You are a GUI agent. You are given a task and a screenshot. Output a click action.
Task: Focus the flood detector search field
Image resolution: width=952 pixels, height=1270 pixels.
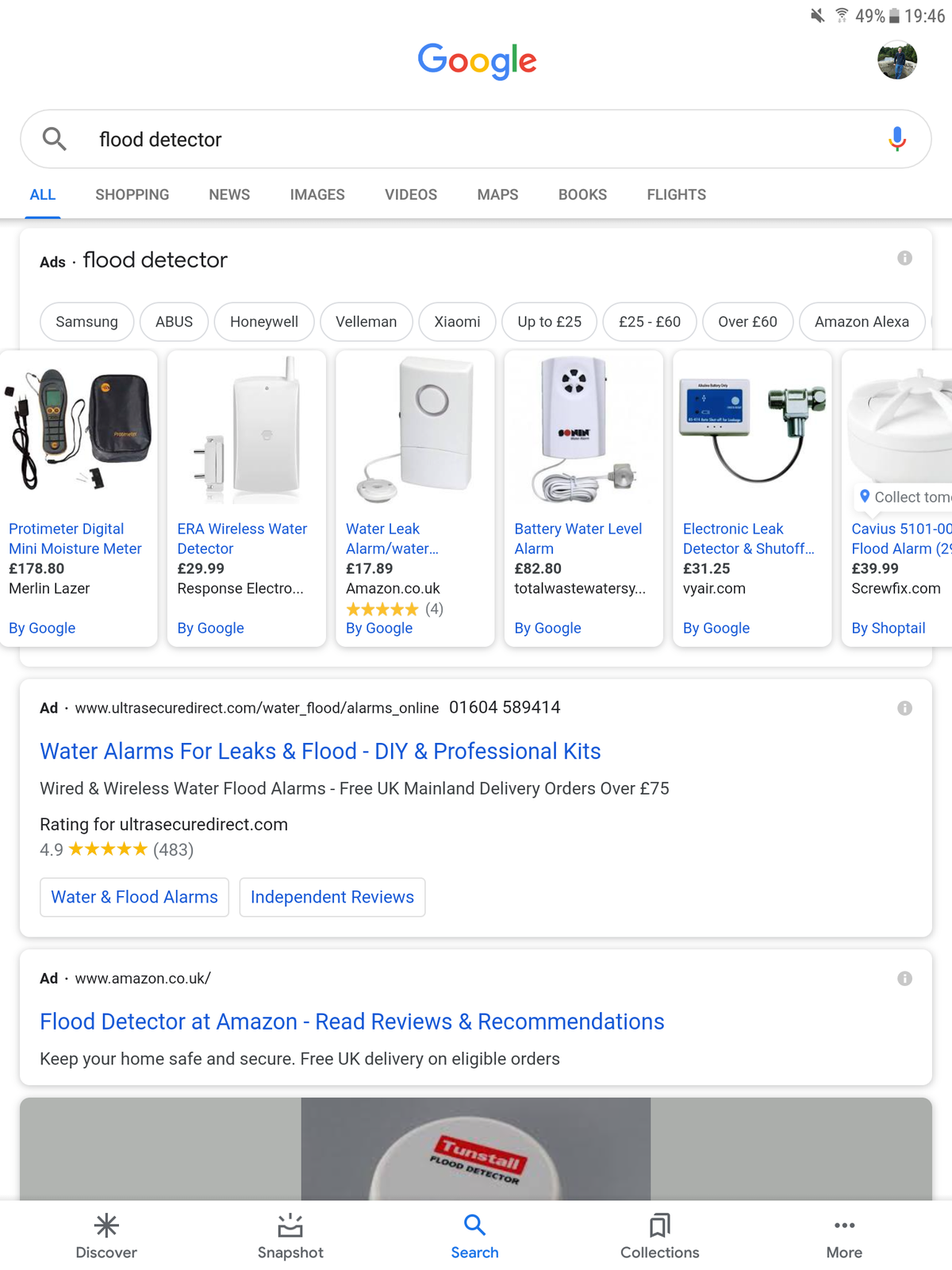coord(476,139)
